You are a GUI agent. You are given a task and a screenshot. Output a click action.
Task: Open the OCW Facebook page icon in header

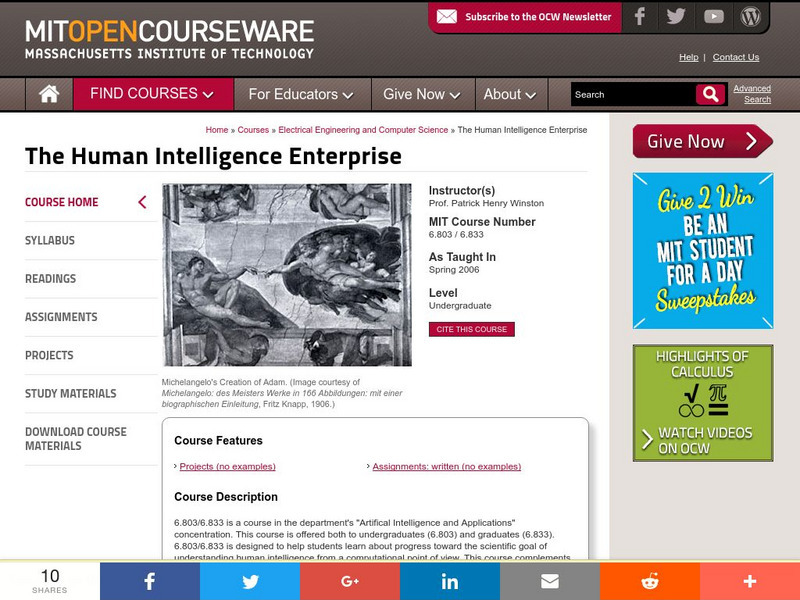(640, 17)
